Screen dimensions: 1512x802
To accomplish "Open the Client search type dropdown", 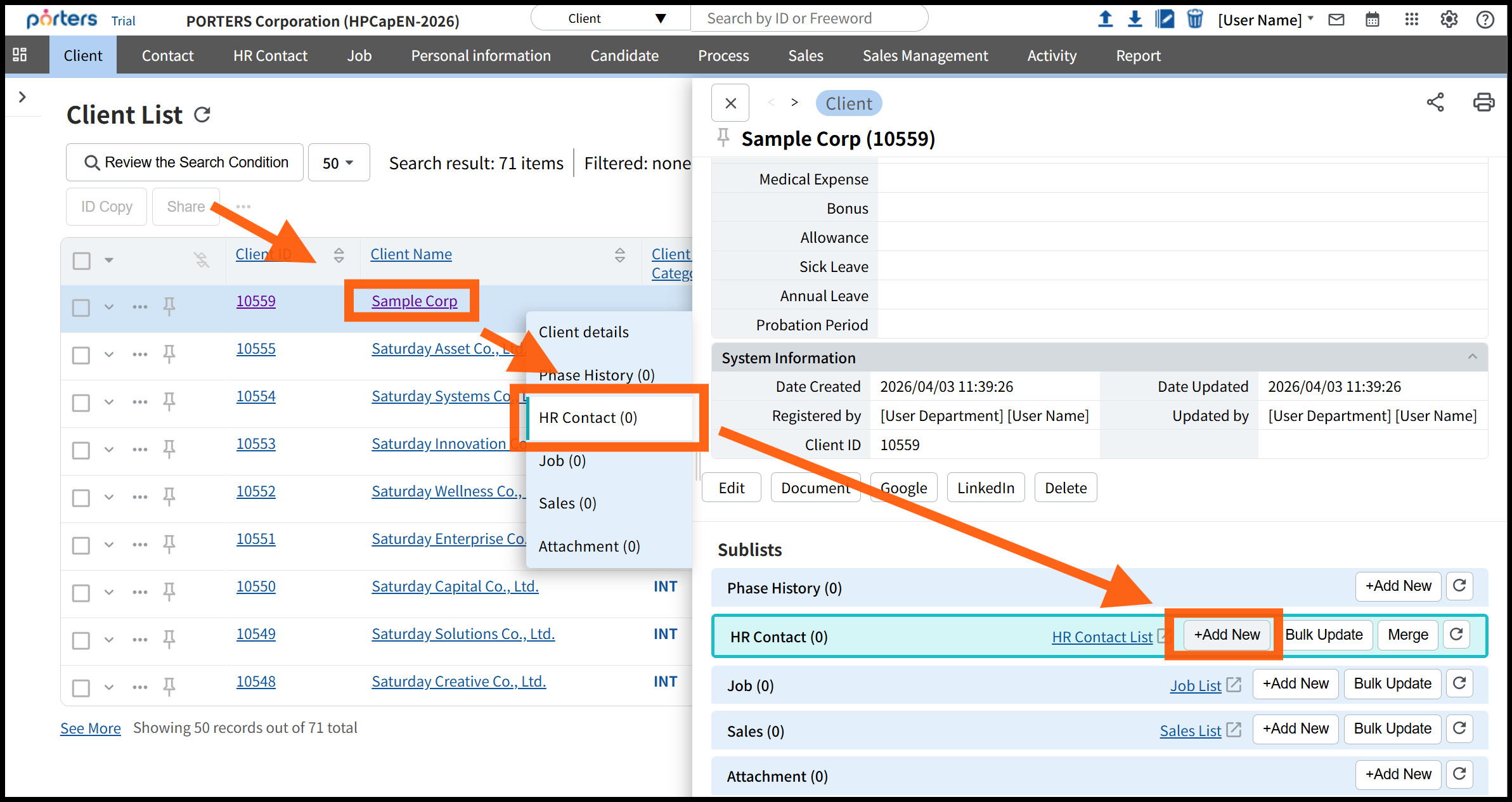I will (610, 18).
